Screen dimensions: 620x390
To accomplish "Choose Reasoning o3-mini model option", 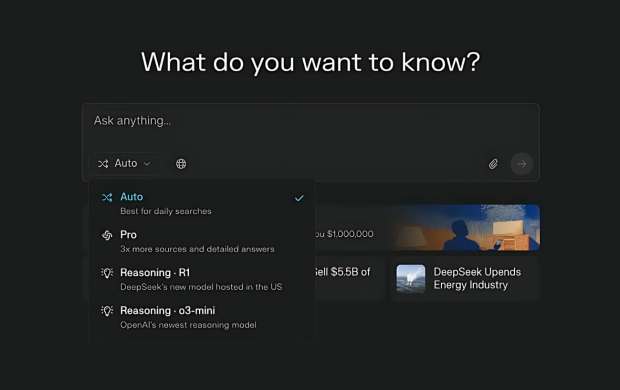I will tap(202, 317).
